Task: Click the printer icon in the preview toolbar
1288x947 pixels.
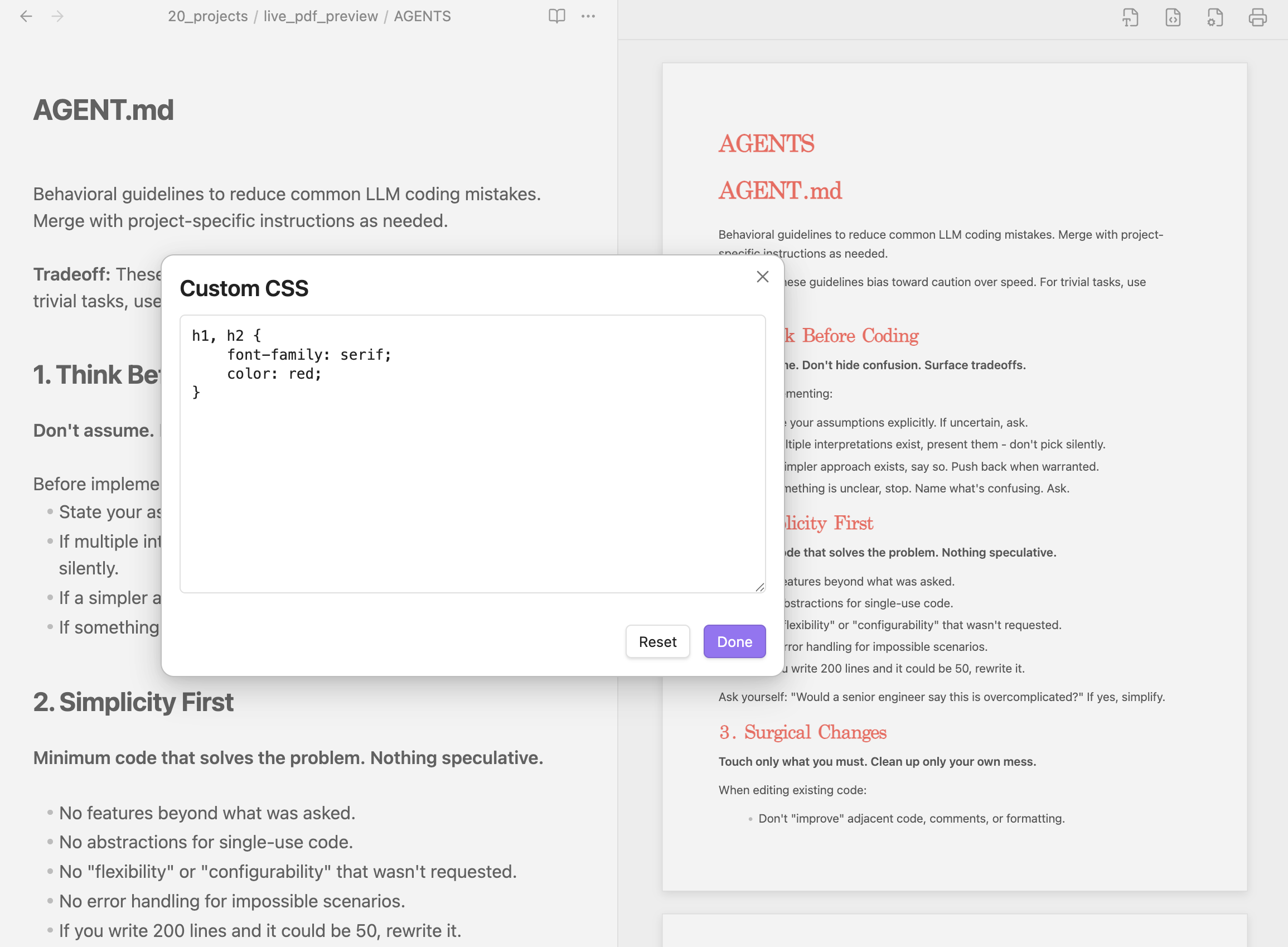Action: coord(1258,18)
